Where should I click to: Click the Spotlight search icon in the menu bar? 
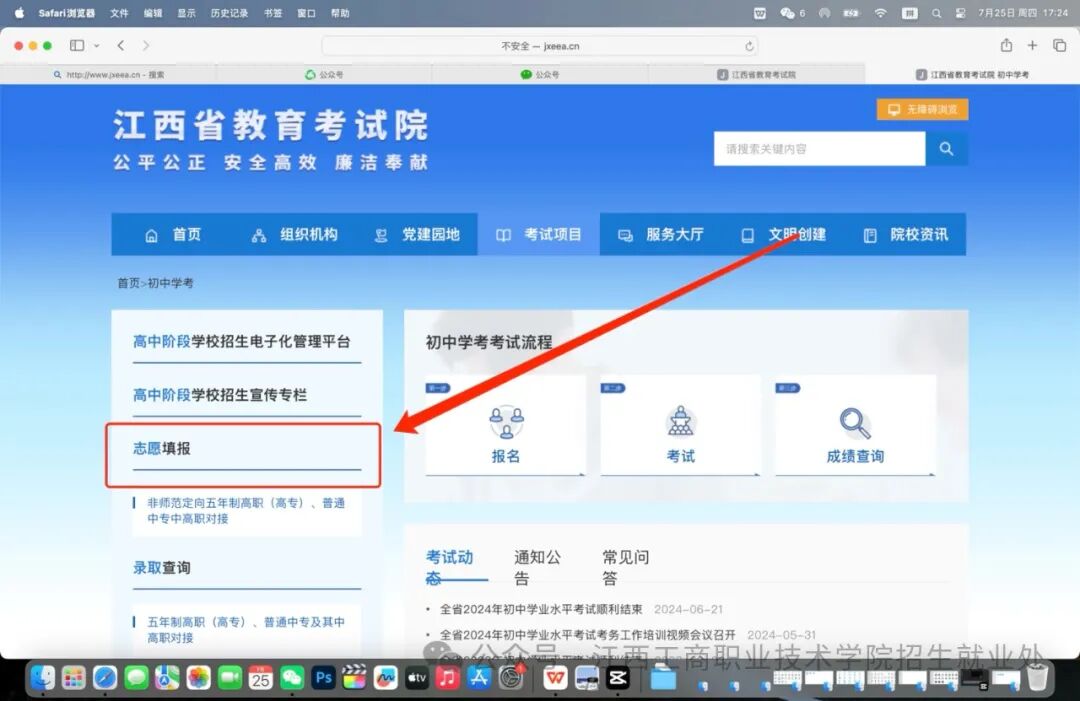(x=936, y=14)
